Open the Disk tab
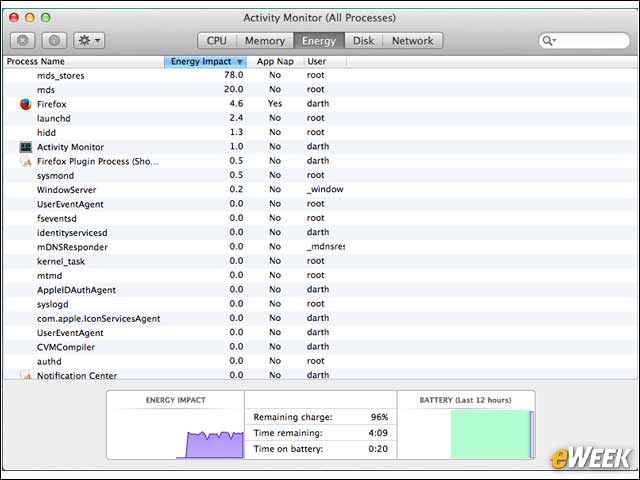 tap(363, 41)
